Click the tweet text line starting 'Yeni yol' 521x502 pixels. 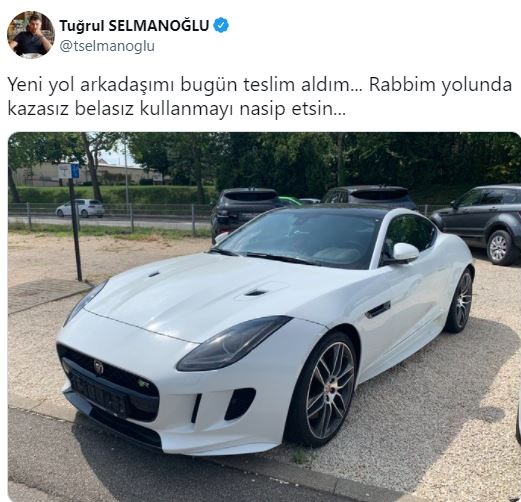(x=259, y=85)
